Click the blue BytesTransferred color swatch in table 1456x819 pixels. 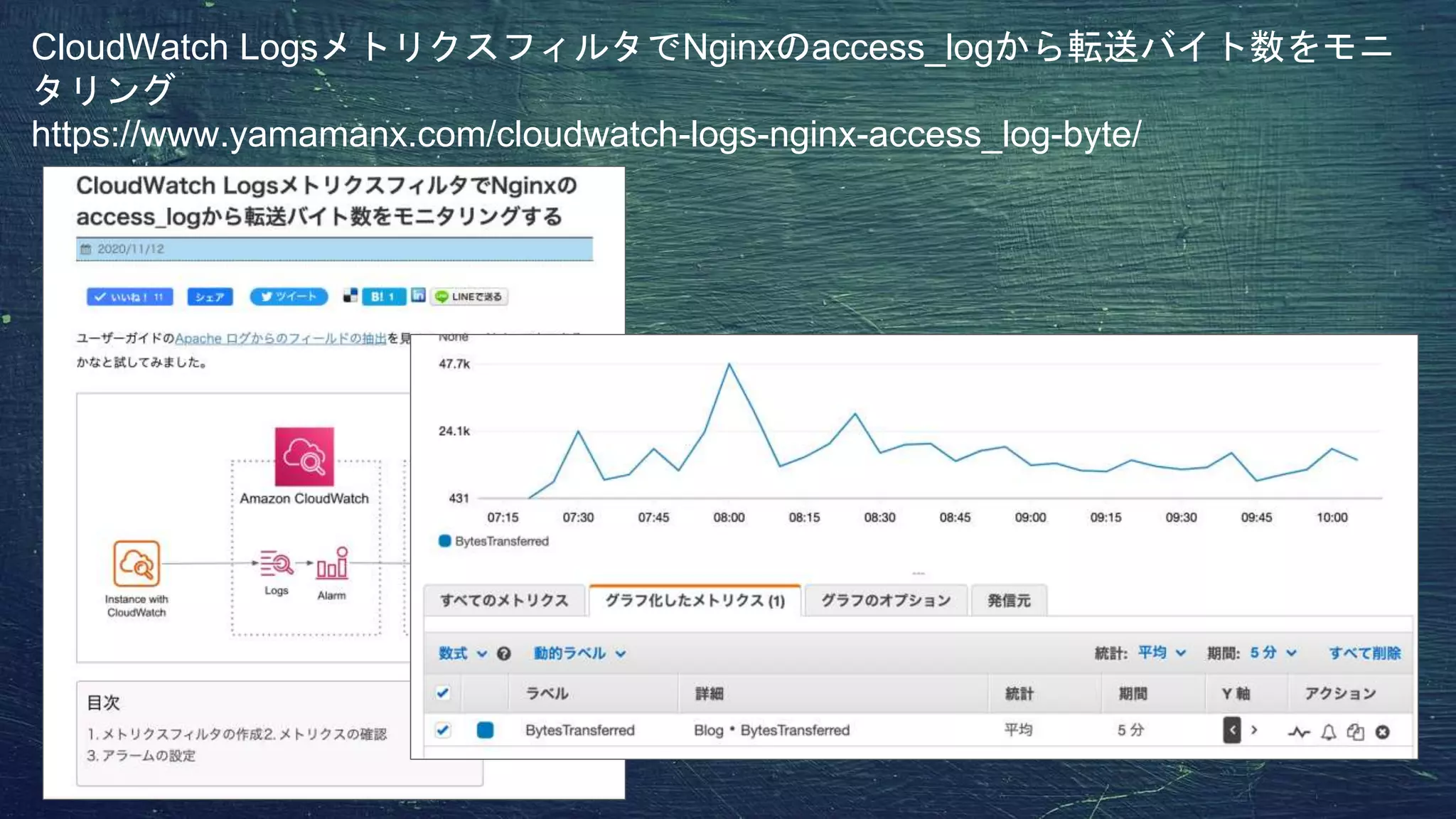(485, 730)
